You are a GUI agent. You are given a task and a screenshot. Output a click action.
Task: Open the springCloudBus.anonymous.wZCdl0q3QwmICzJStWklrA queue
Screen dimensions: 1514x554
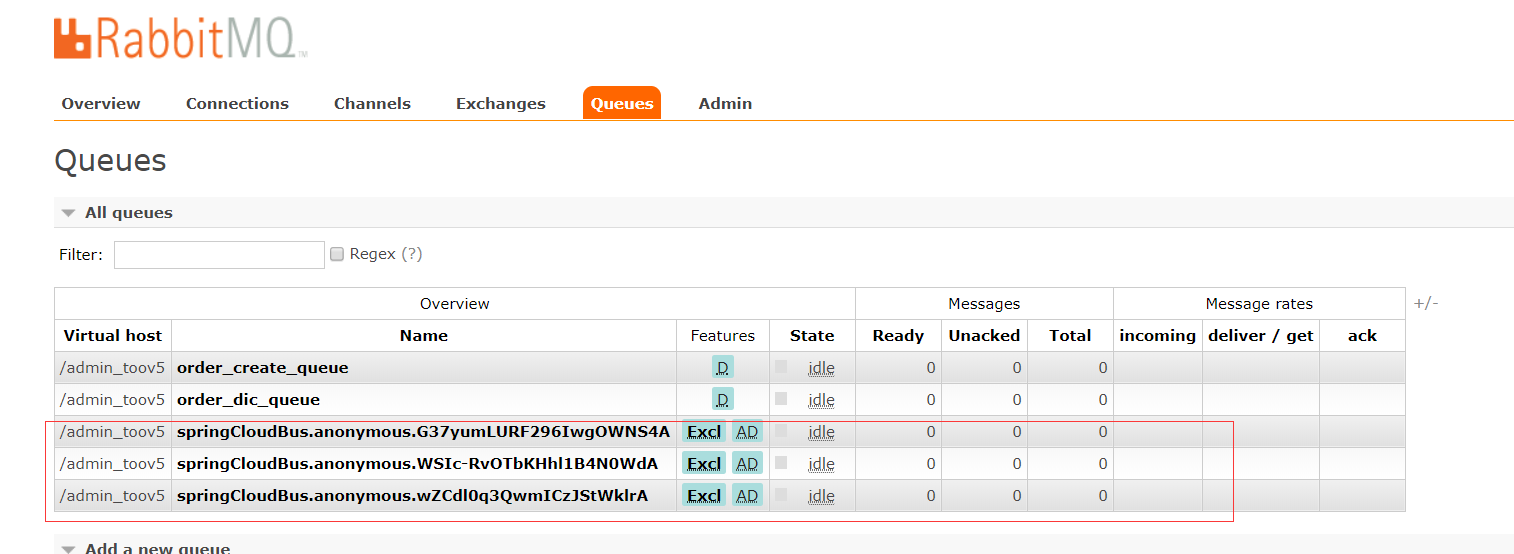click(x=412, y=496)
